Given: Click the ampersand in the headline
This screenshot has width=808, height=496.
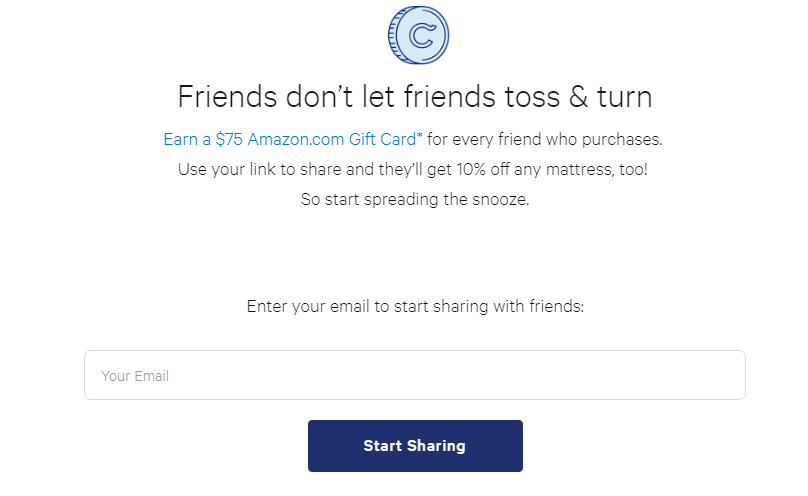Looking at the screenshot, I should 578,97.
